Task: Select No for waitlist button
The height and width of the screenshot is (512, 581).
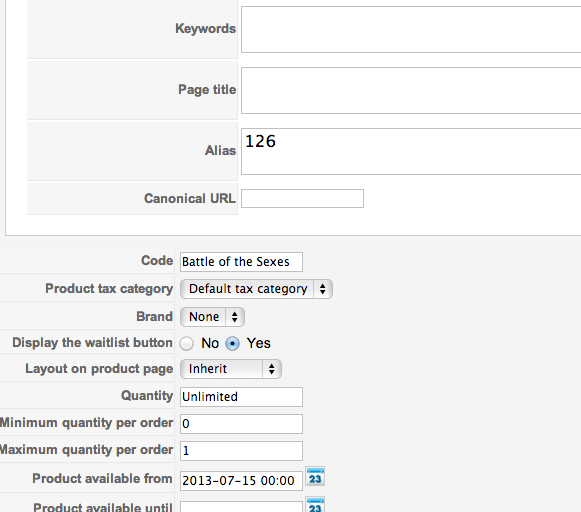Action: click(x=186, y=343)
